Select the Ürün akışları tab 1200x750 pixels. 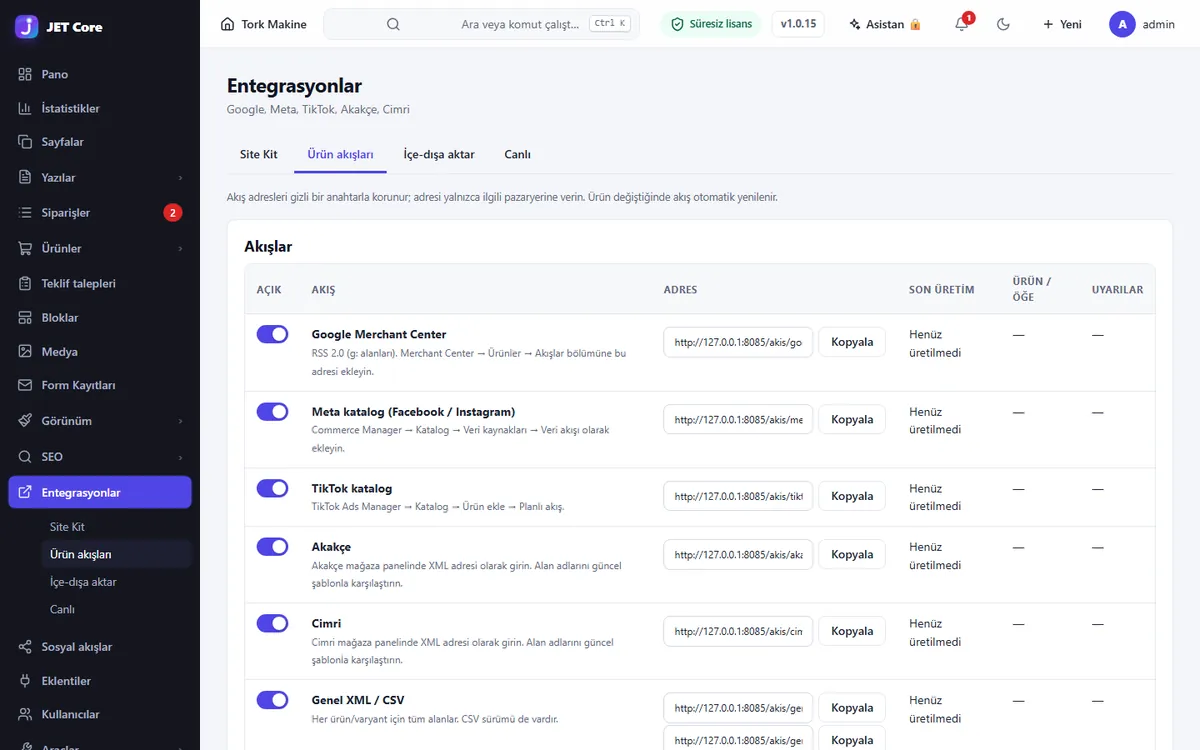(x=340, y=155)
